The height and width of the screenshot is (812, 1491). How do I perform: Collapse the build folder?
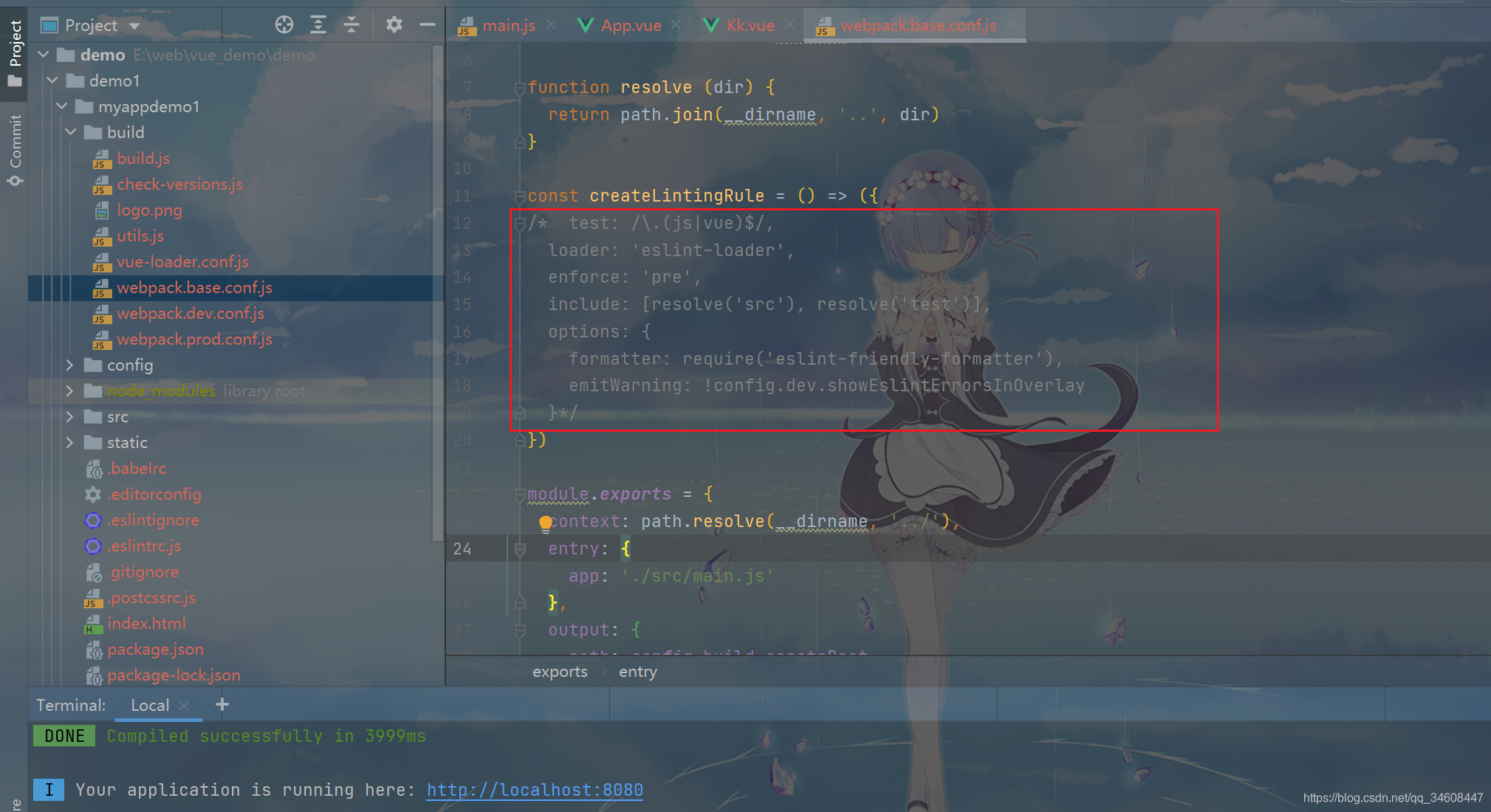71,132
